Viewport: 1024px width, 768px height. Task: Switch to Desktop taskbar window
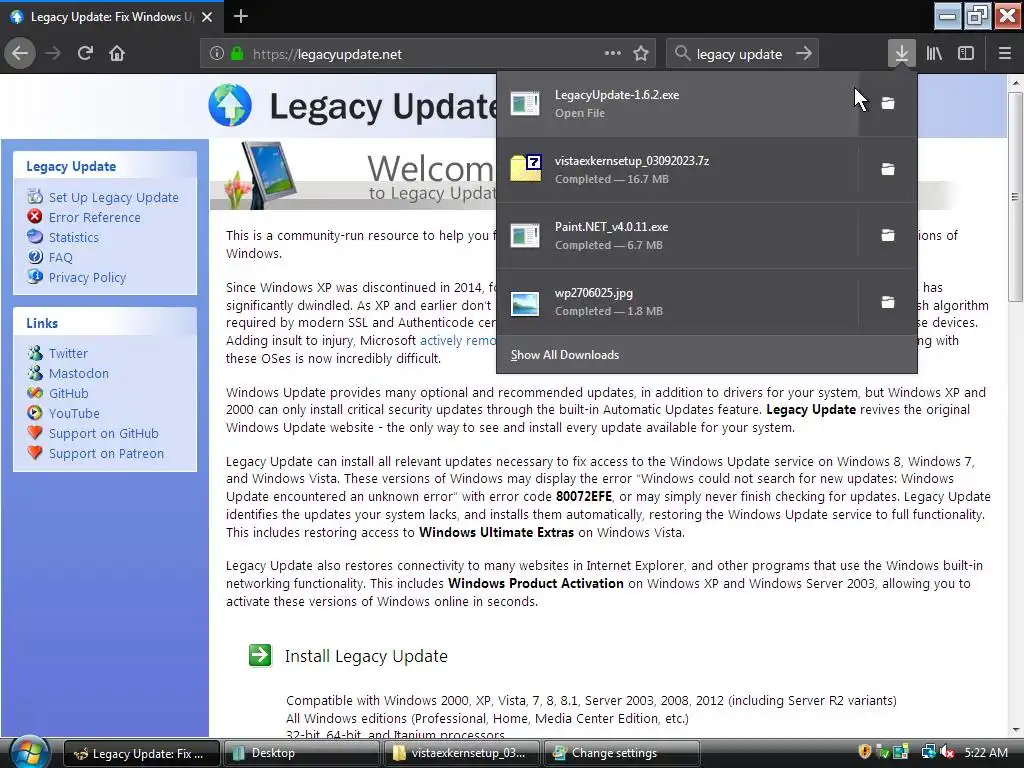[301, 753]
